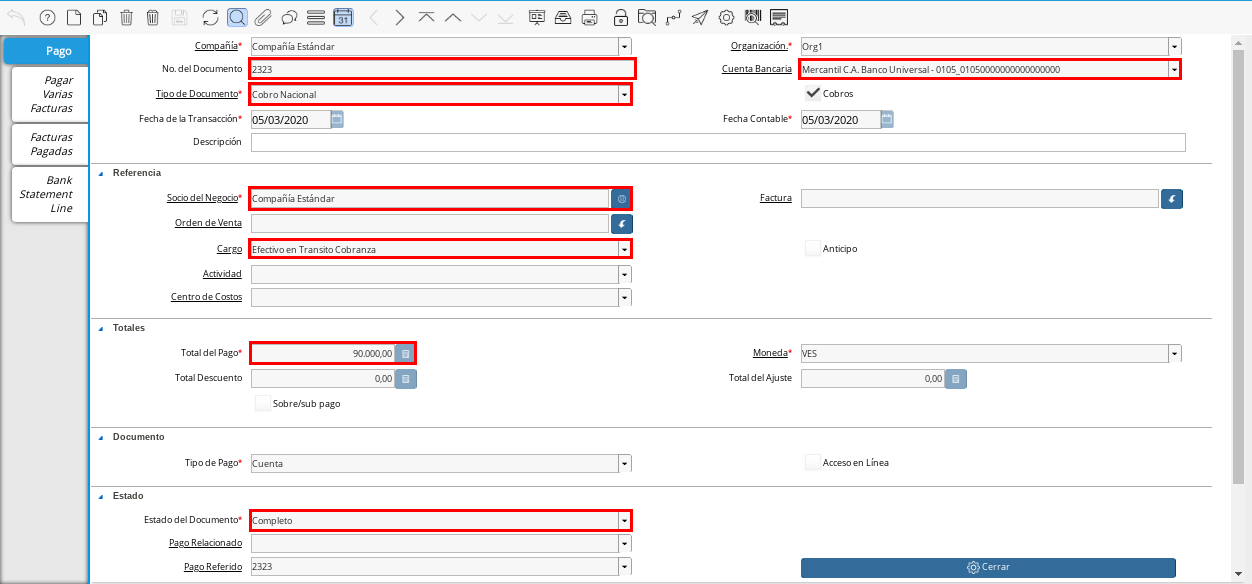Click the Print printer icon
1252x584 pixels.
pos(590,17)
